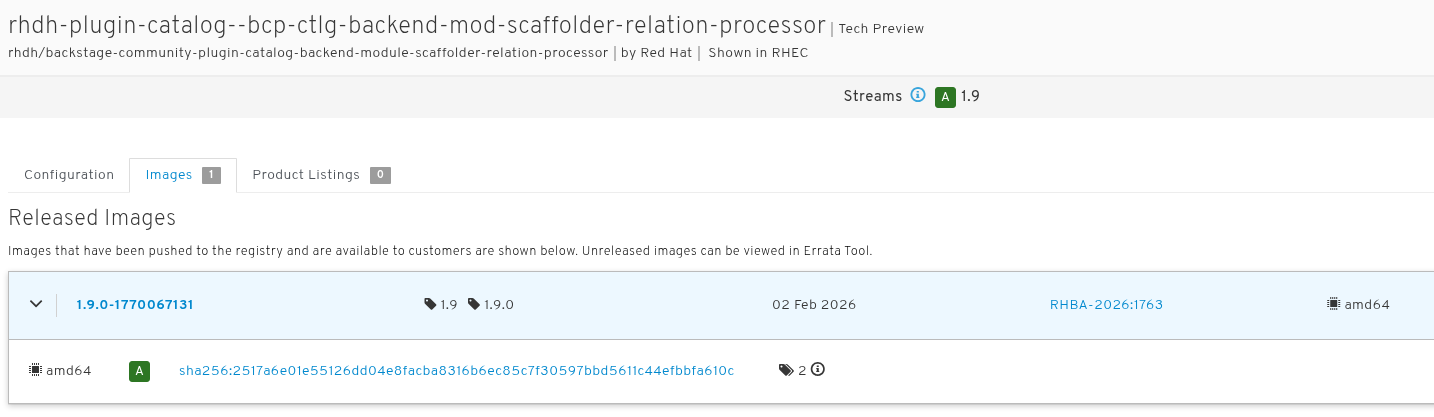Image resolution: width=1434 pixels, height=417 pixels.
Task: Click the Images count badge showing 1
Action: 211,175
